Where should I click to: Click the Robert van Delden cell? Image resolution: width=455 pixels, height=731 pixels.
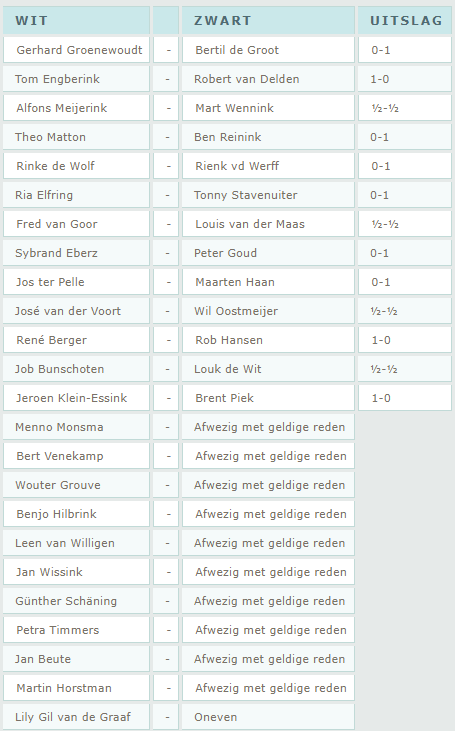click(268, 79)
